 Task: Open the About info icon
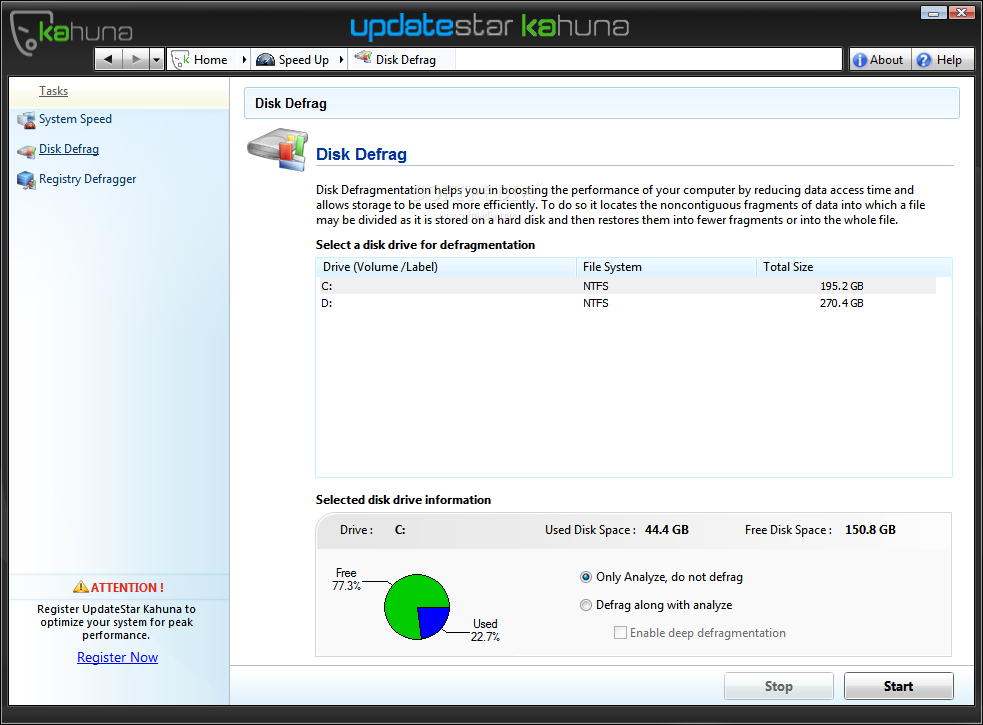(860, 60)
